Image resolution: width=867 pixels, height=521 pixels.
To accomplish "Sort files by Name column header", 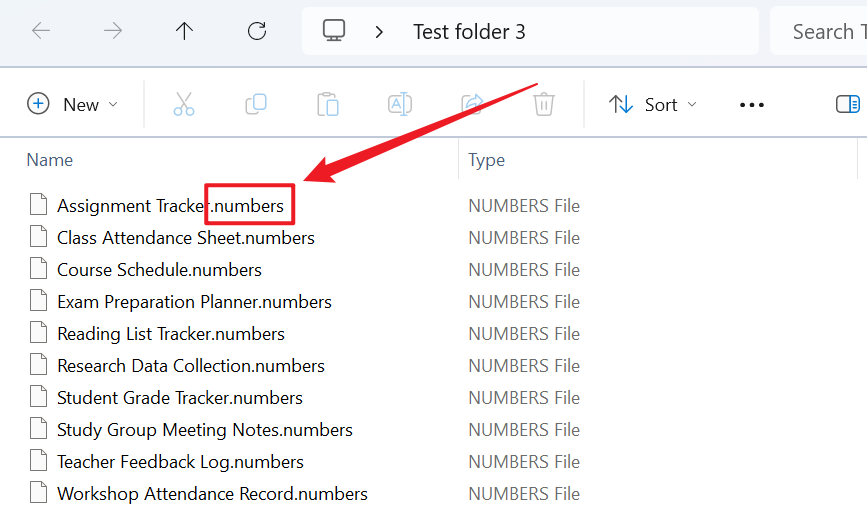I will click(x=50, y=160).
